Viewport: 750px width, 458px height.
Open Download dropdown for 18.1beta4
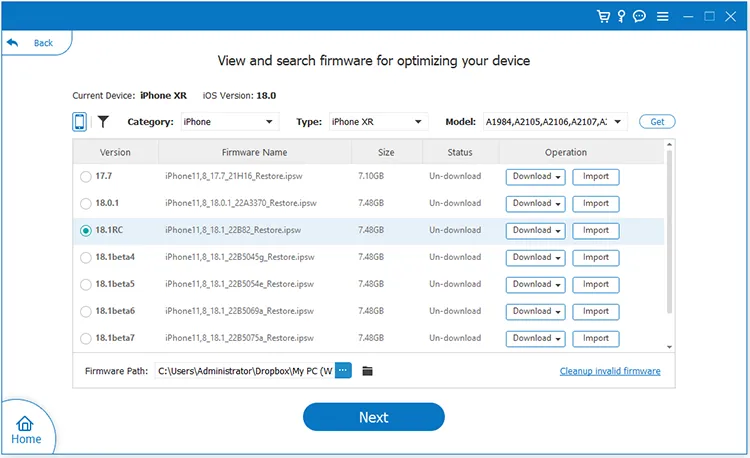(536, 258)
